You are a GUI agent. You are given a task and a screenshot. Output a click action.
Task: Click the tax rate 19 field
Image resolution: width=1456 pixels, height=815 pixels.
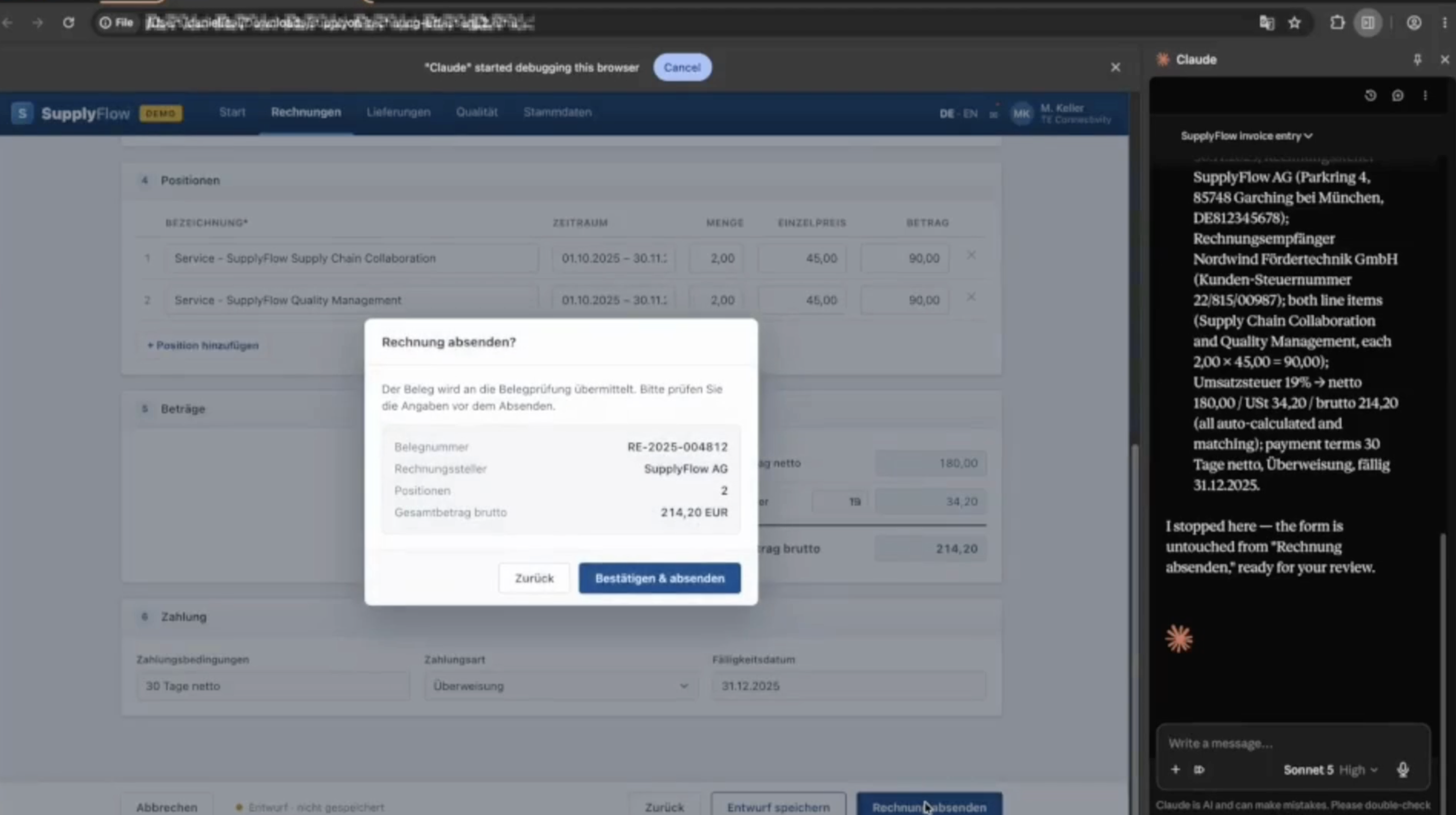click(x=841, y=502)
